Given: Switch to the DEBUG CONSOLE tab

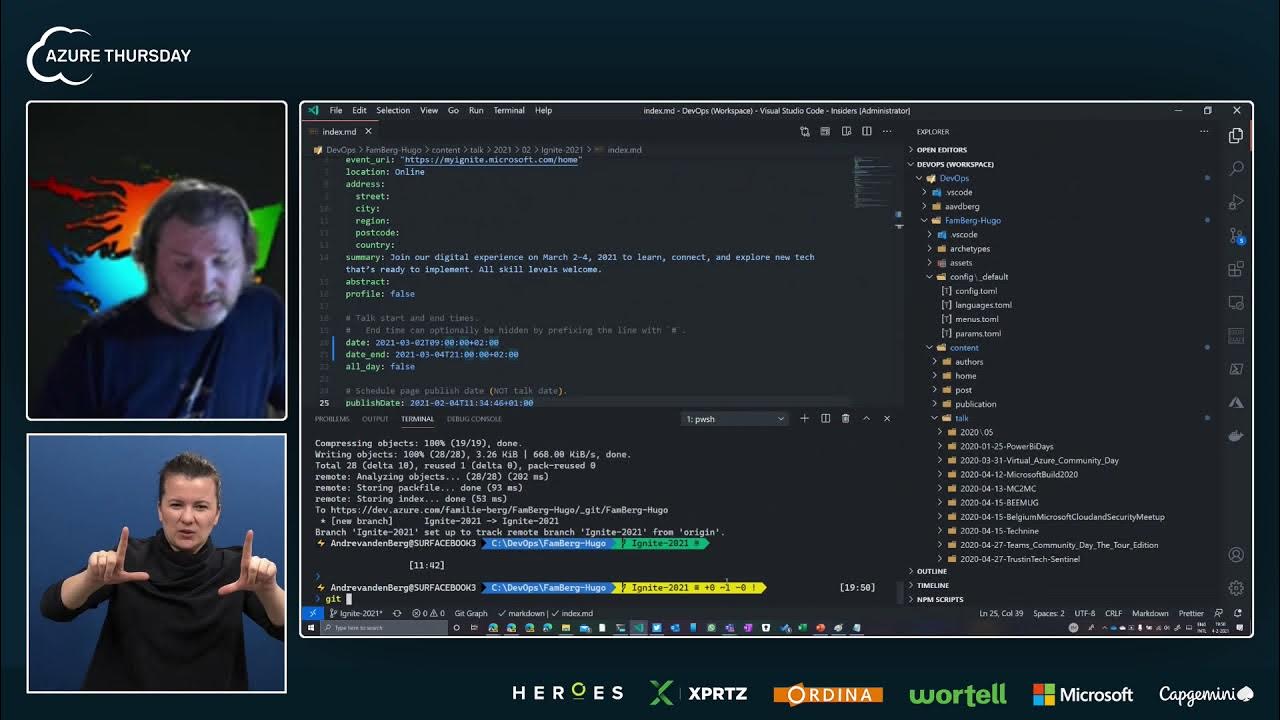Looking at the screenshot, I should click(474, 419).
